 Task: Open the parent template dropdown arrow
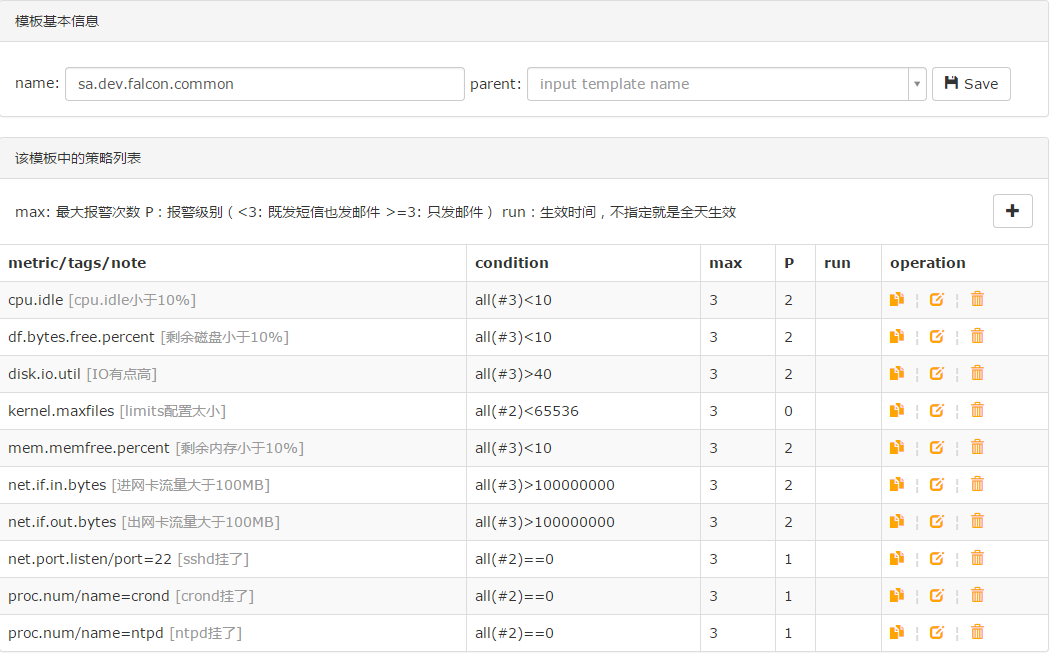coord(917,84)
